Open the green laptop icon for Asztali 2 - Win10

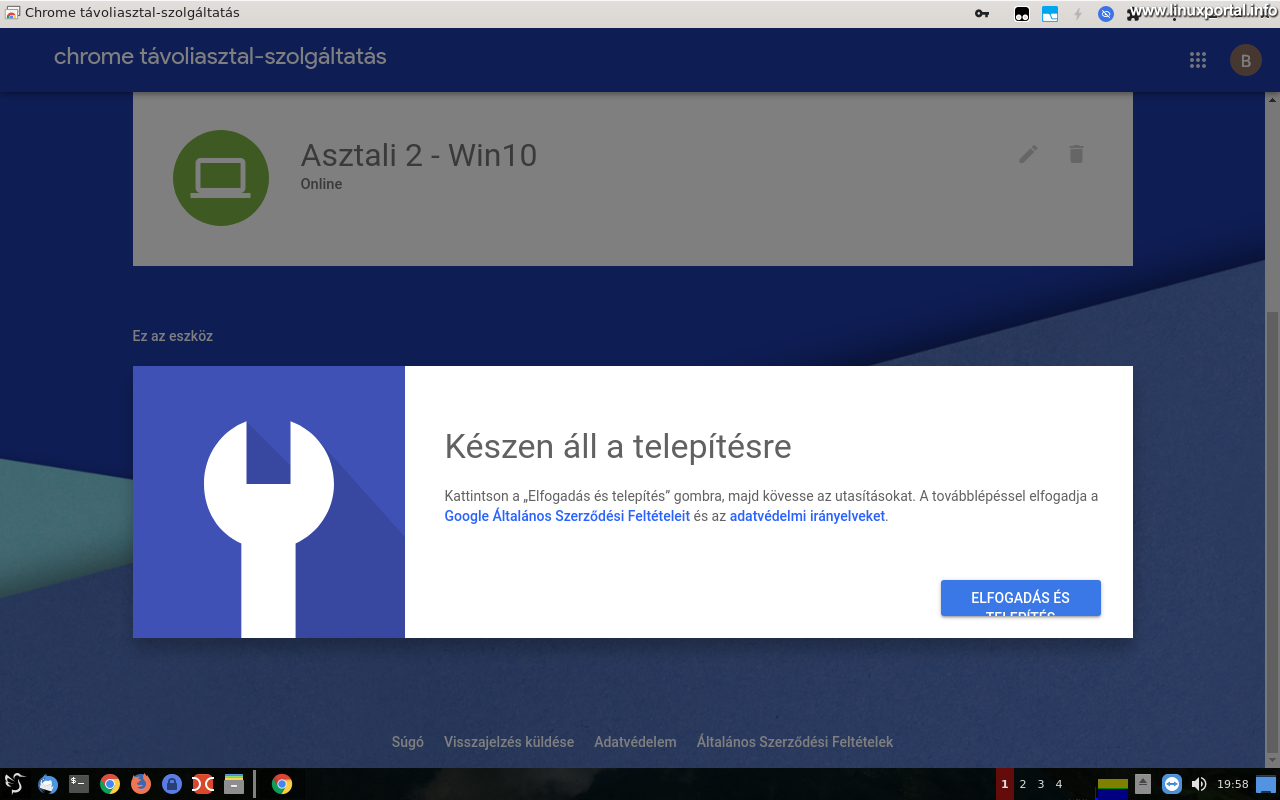pyautogui.click(x=221, y=178)
